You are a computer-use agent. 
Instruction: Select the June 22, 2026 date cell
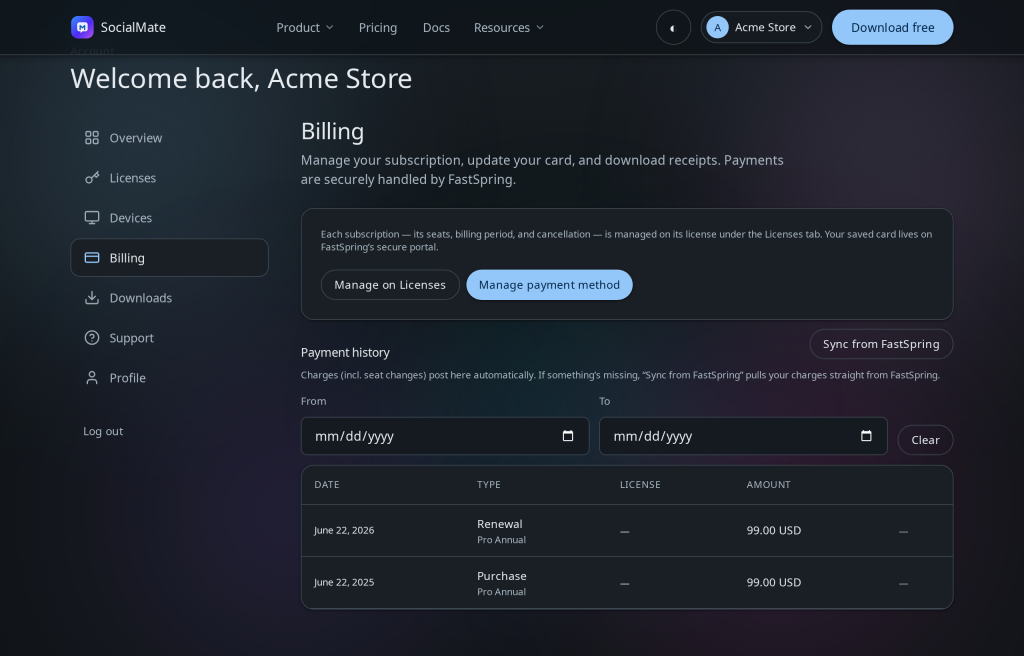pos(344,531)
